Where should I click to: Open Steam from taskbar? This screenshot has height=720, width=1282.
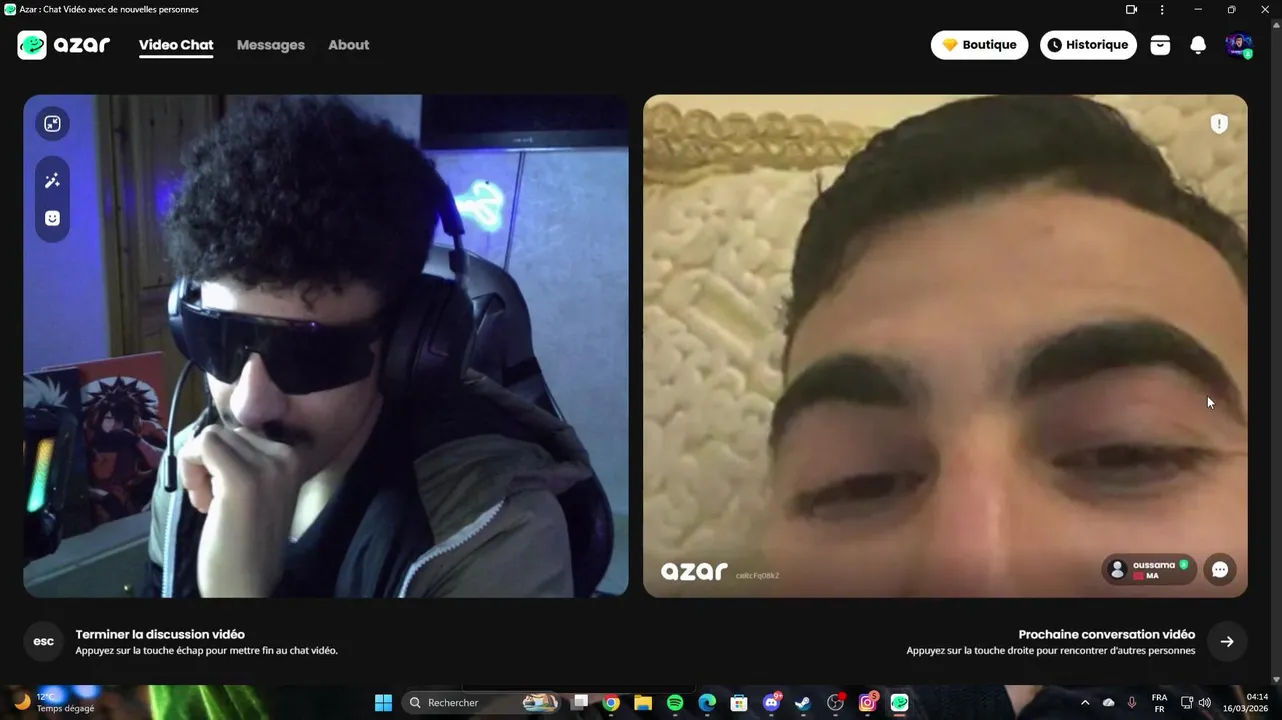pos(803,703)
